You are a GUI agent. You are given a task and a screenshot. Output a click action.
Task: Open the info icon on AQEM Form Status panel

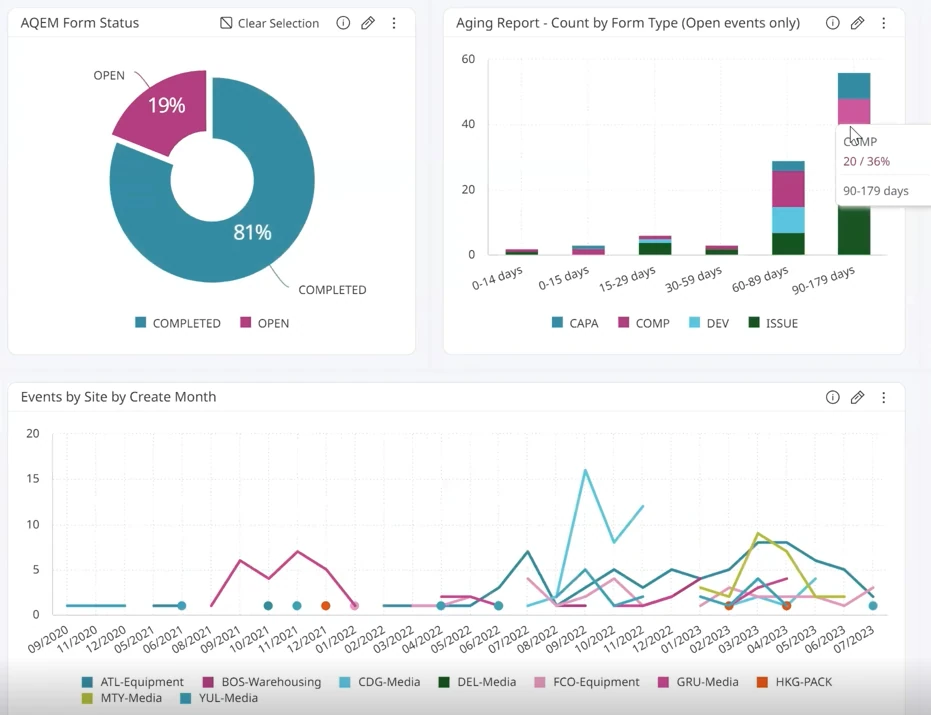pos(343,22)
